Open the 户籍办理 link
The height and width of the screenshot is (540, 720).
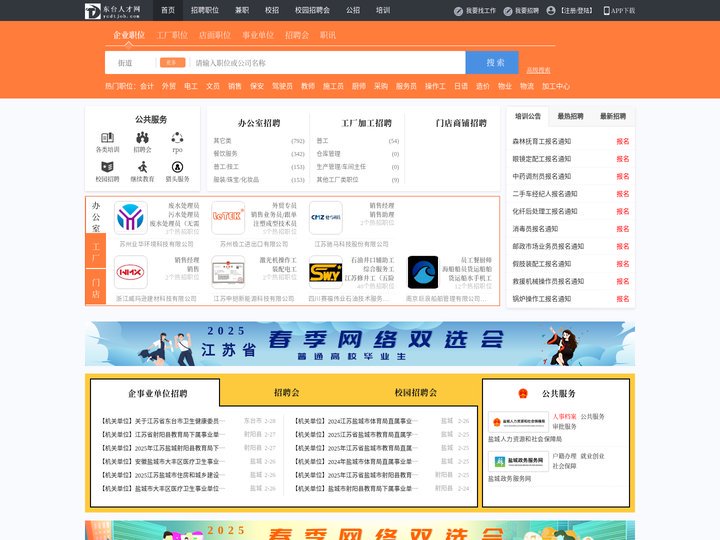coord(564,456)
